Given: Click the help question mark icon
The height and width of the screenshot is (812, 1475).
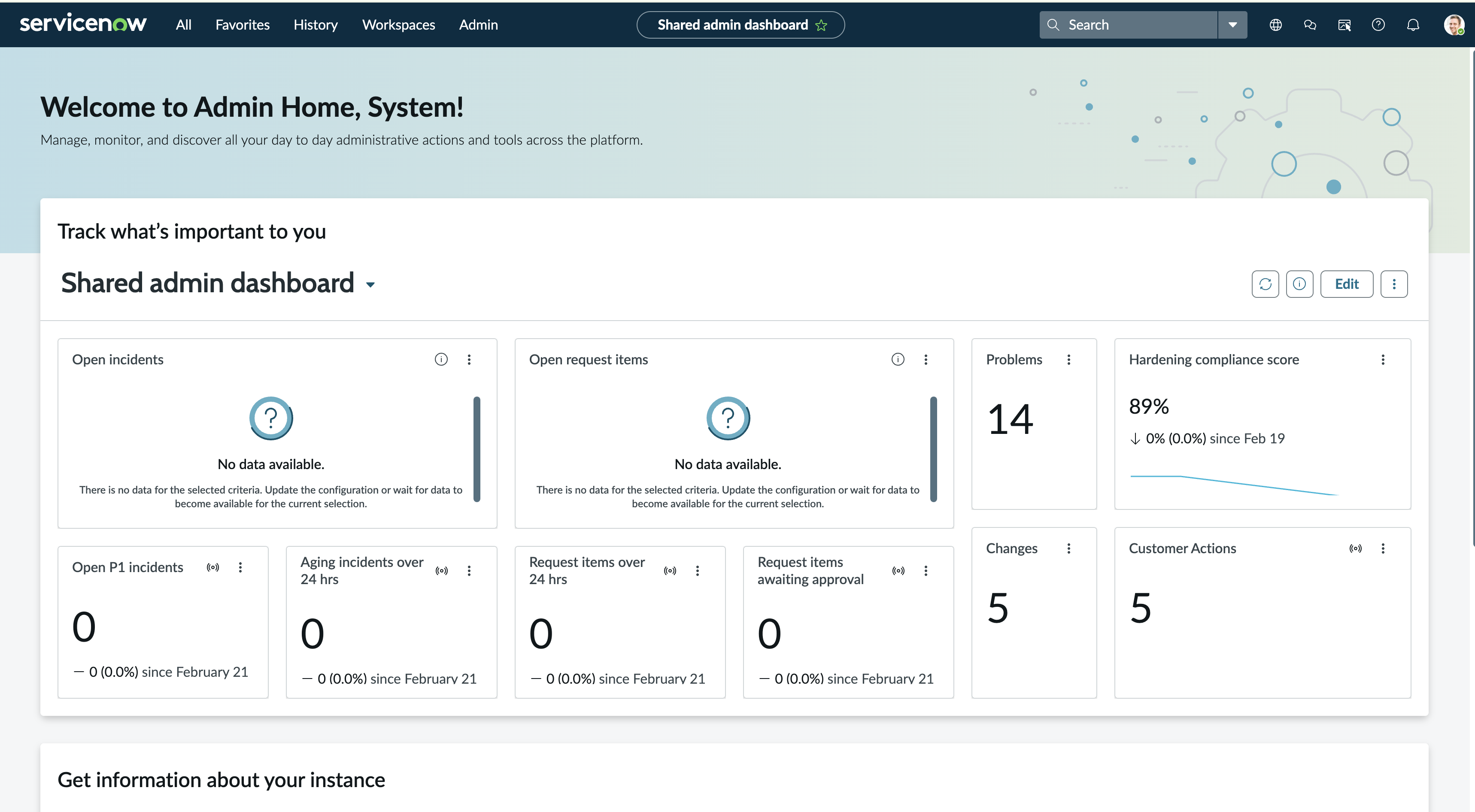Looking at the screenshot, I should (1378, 24).
